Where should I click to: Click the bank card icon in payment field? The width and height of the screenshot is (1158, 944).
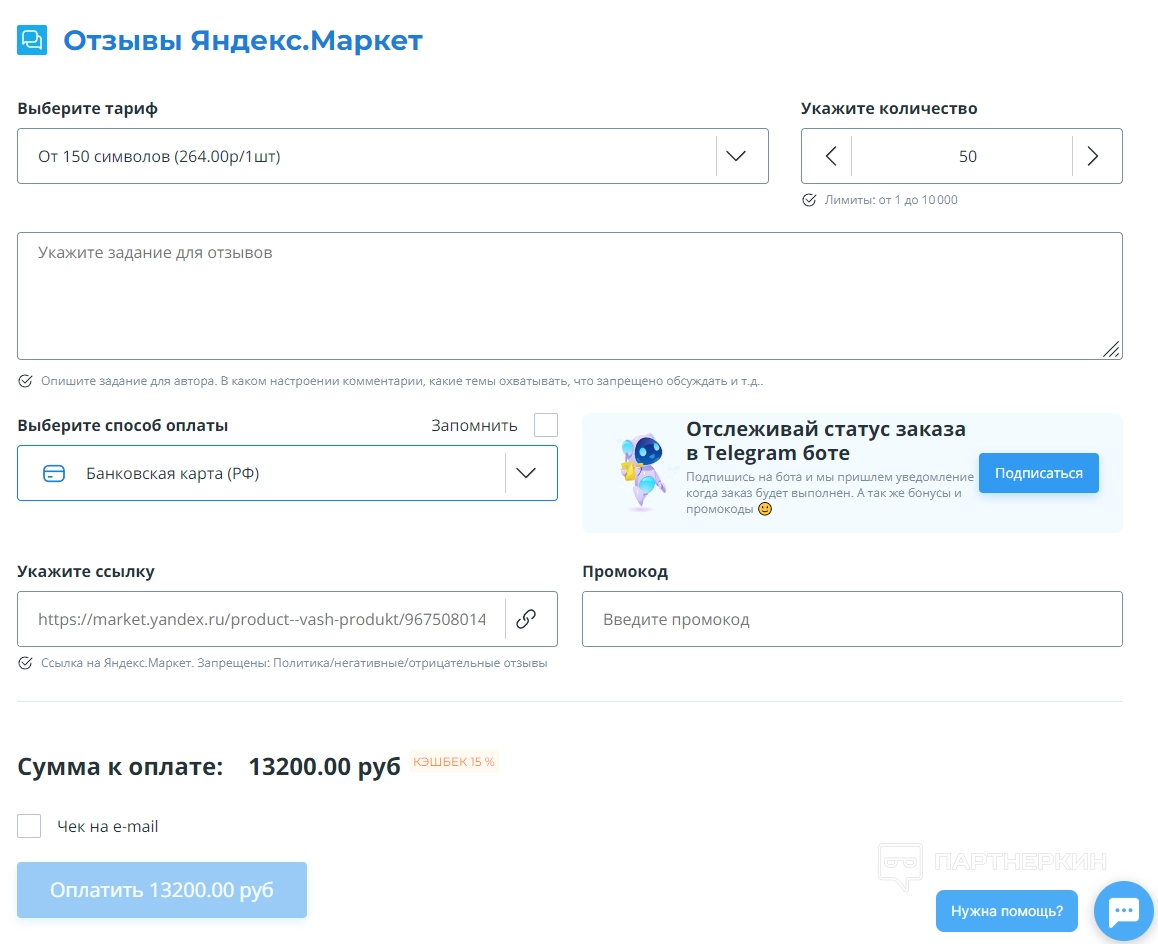tap(54, 473)
